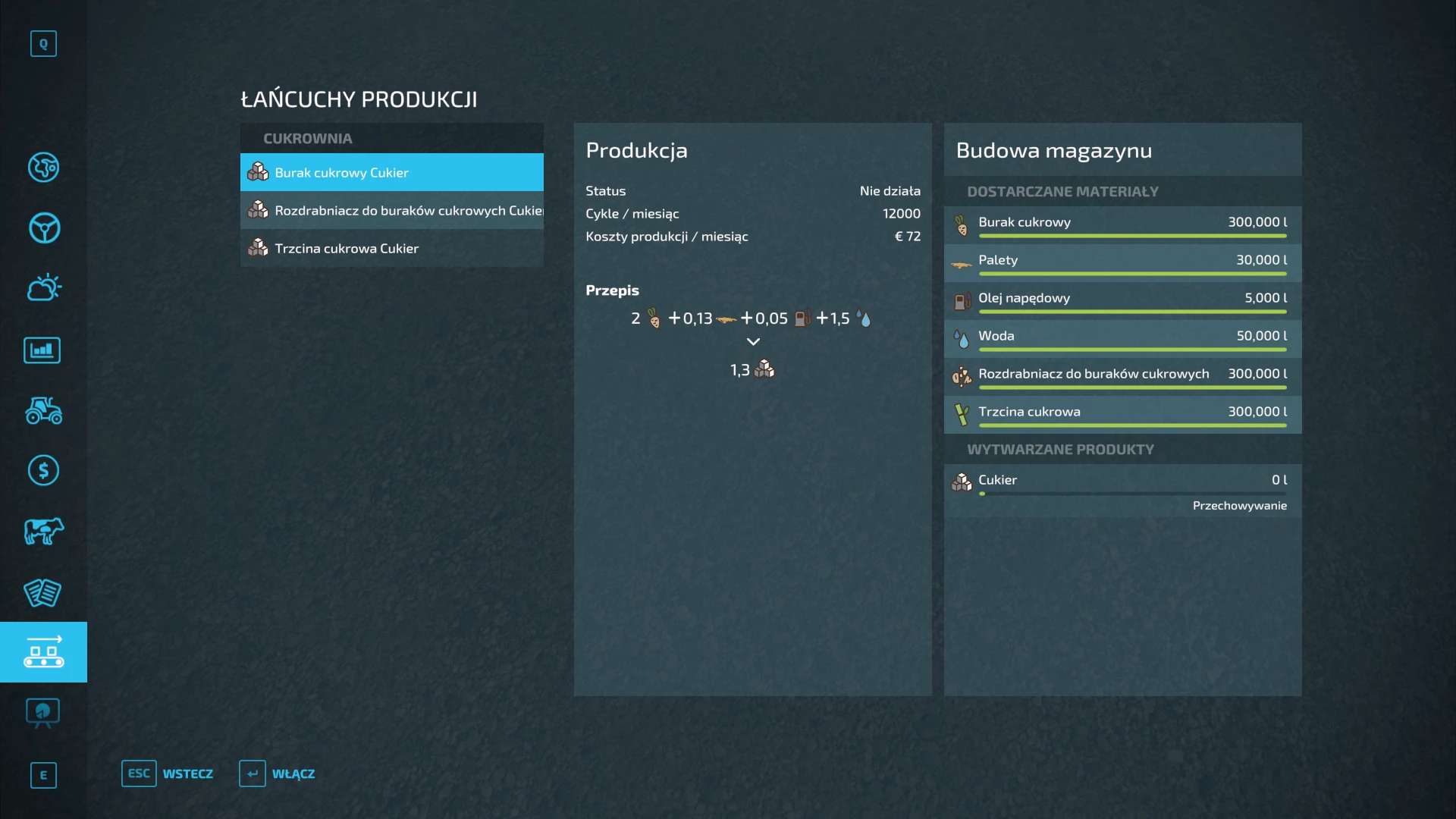Screen dimensions: 1456x819
Task: Select Rozdrabniacz do buraków cukrowych Cukier
Action: coord(391,211)
